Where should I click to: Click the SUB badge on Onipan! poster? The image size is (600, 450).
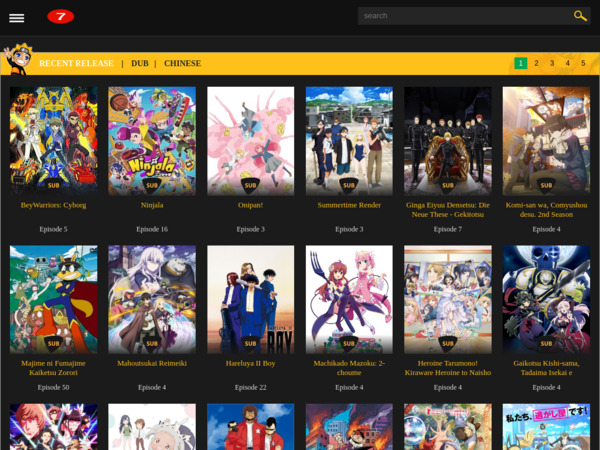pyautogui.click(x=251, y=186)
